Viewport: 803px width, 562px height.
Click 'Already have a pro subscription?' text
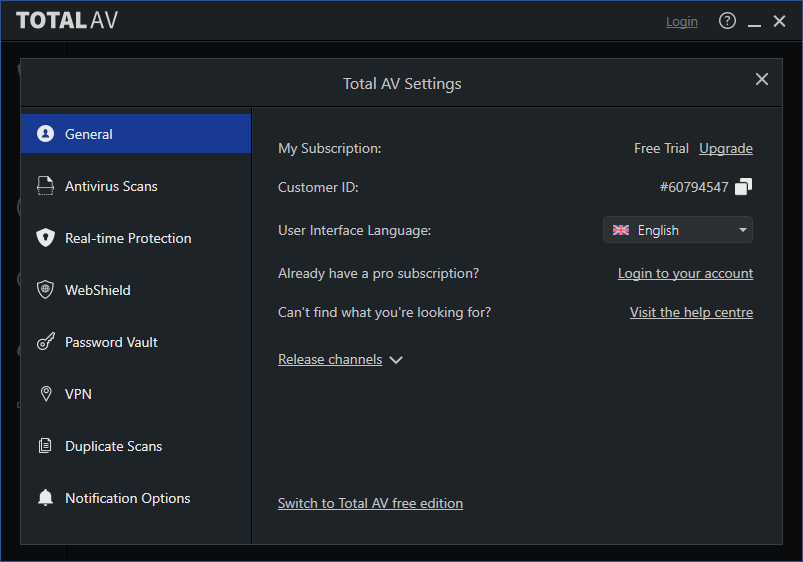click(x=378, y=273)
